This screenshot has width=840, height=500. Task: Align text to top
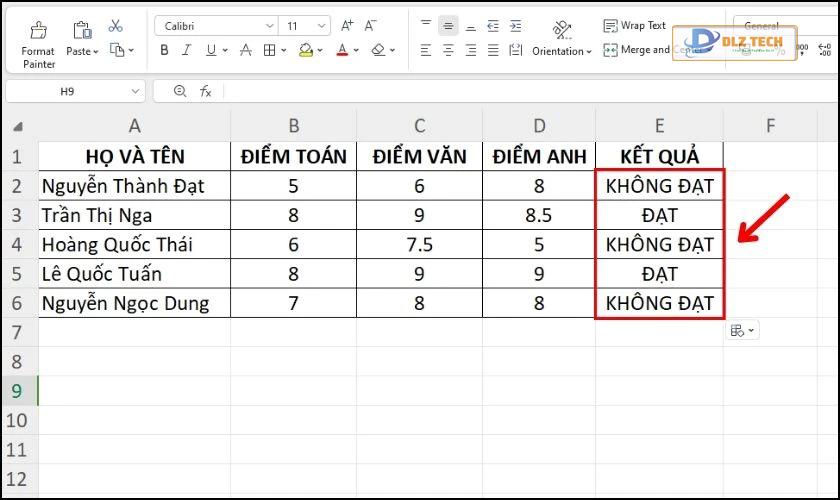coord(426,26)
